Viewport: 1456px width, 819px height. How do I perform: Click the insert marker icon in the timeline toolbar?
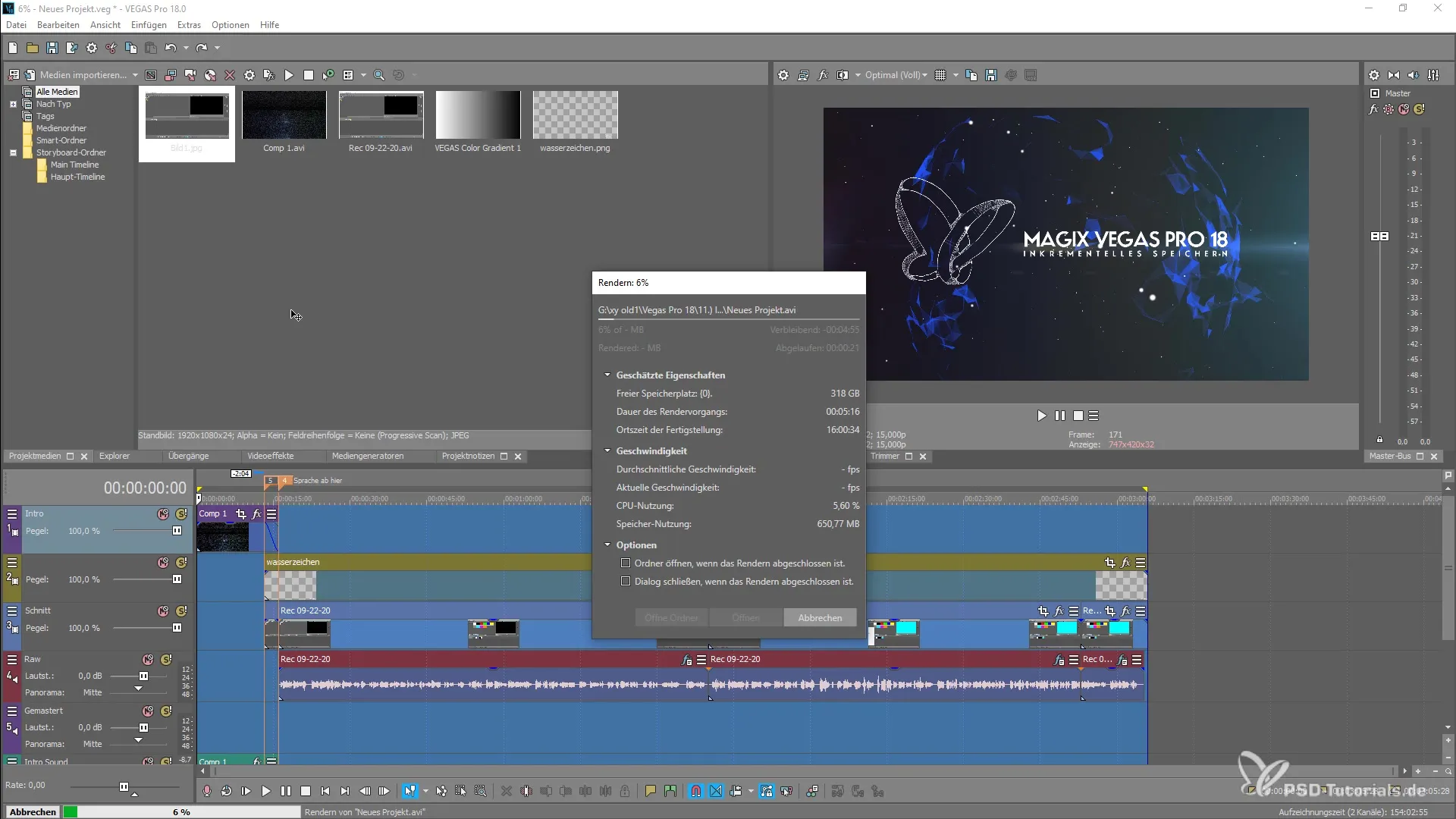click(x=650, y=791)
